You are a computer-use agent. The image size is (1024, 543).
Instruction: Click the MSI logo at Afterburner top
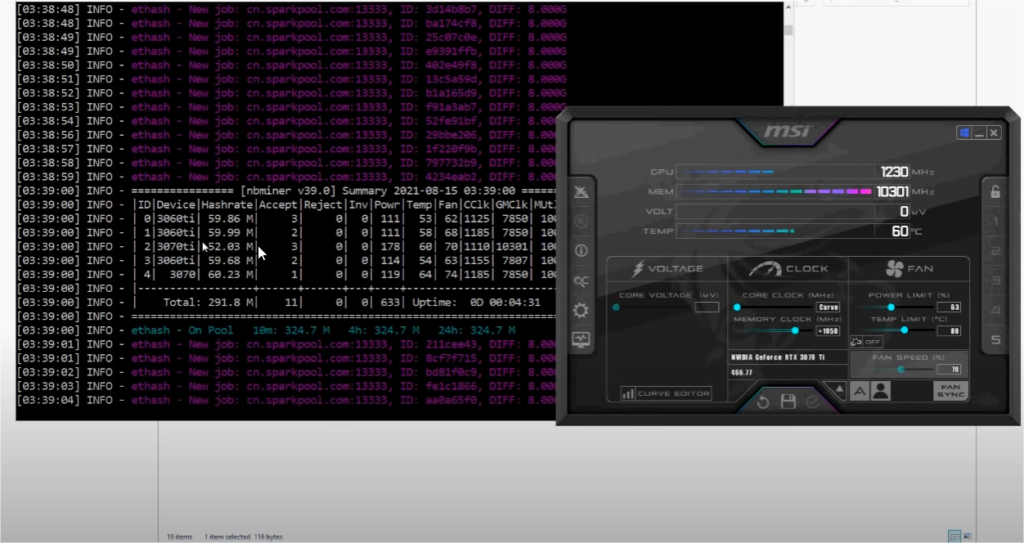click(x=787, y=131)
